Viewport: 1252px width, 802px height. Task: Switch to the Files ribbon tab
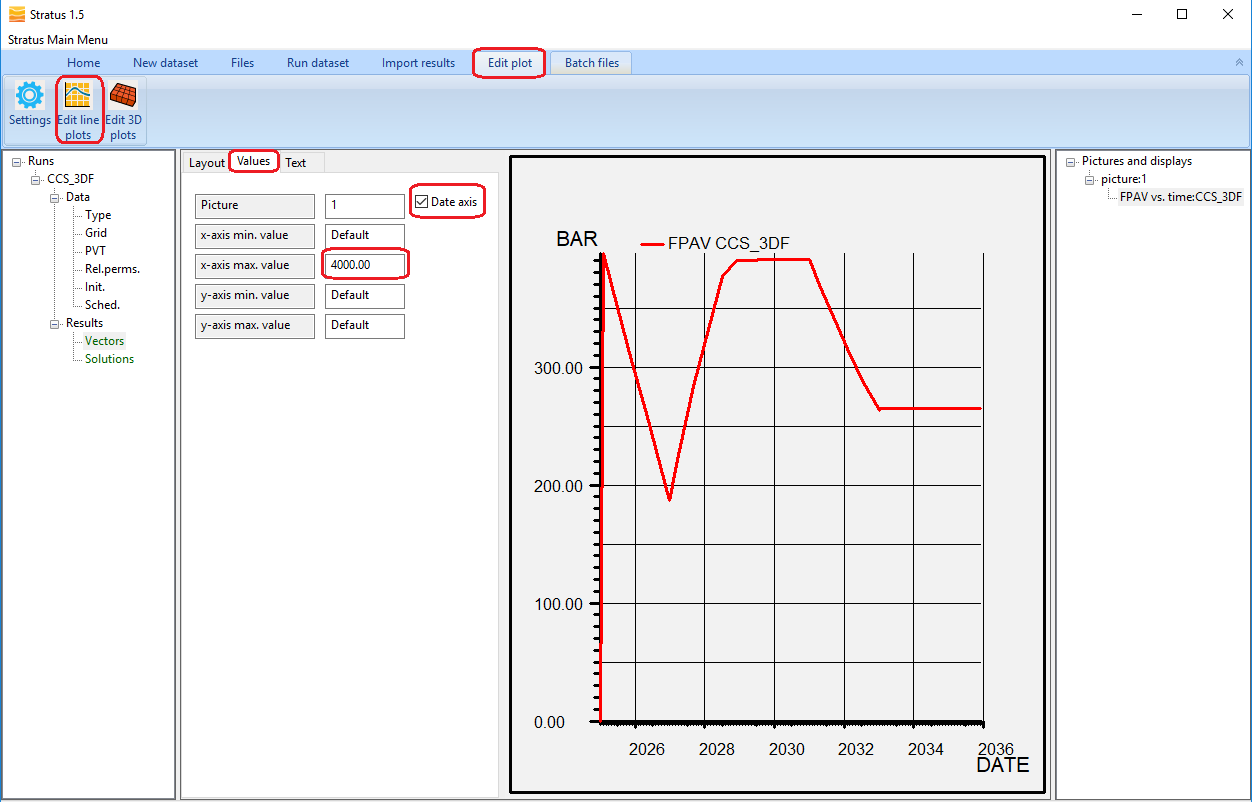(242, 63)
